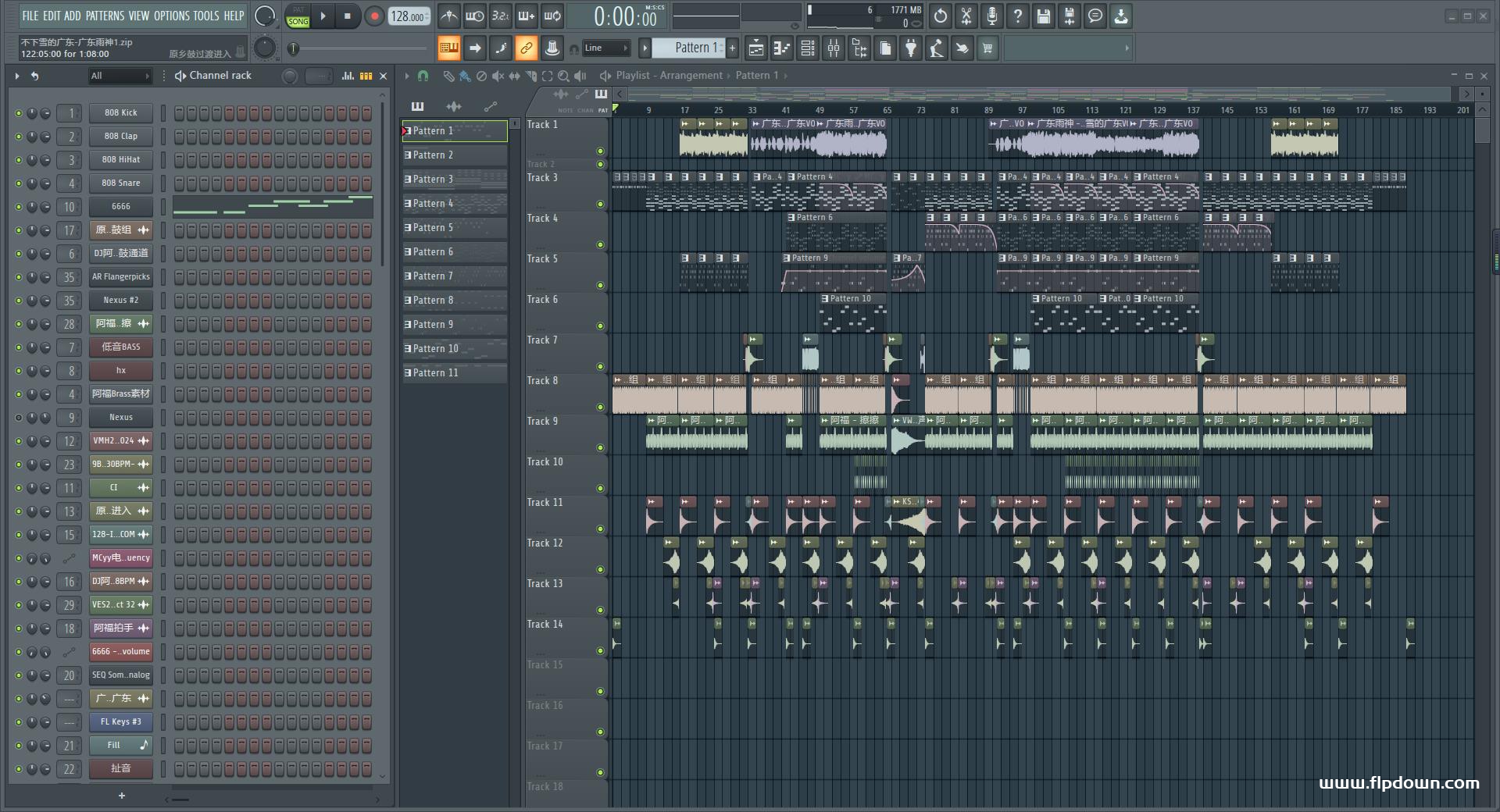The image size is (1500, 812).
Task: Select the playlist draw pencil tool
Action: (448, 76)
